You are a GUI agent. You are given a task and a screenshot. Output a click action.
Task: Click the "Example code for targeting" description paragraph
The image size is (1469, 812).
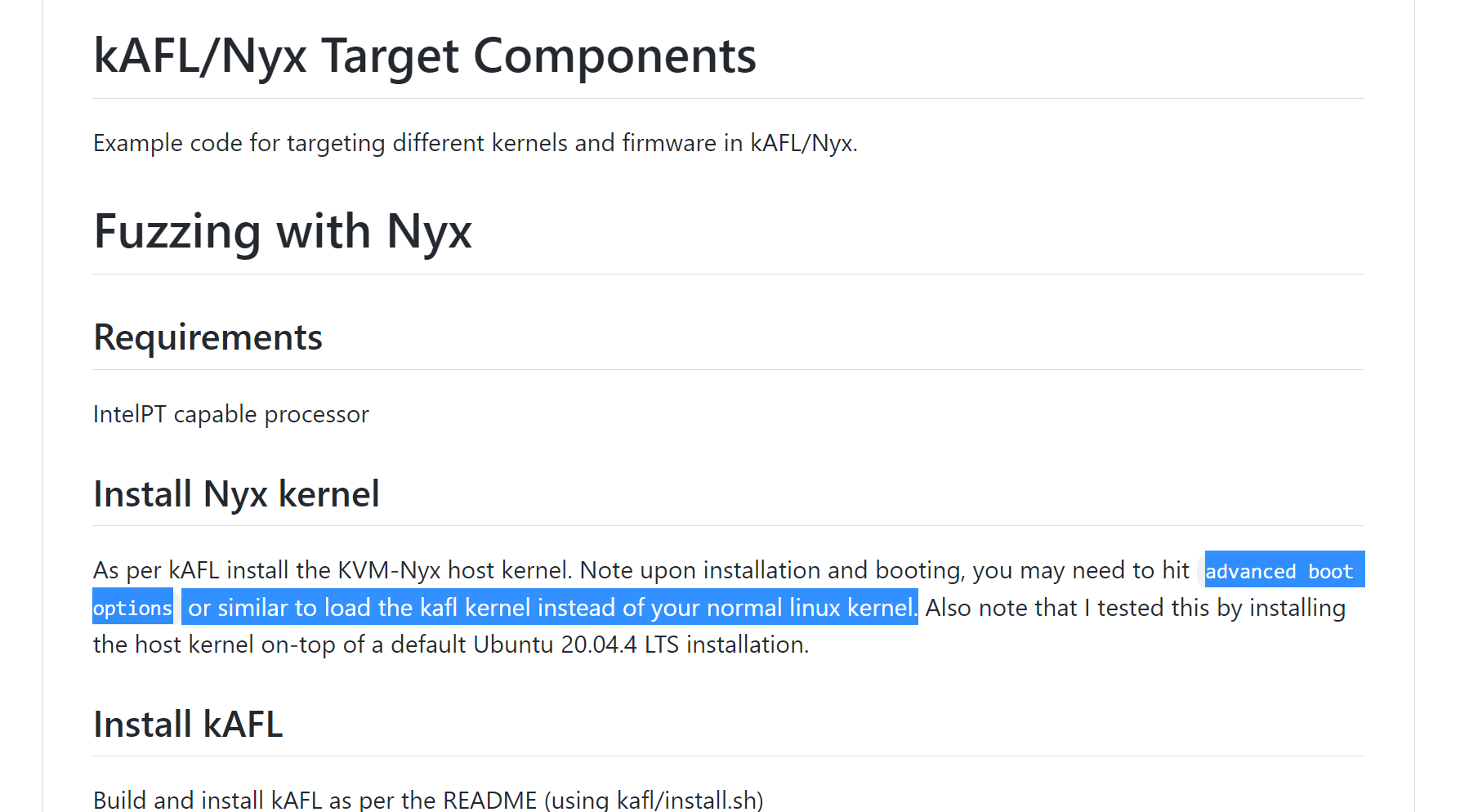pyautogui.click(x=475, y=143)
